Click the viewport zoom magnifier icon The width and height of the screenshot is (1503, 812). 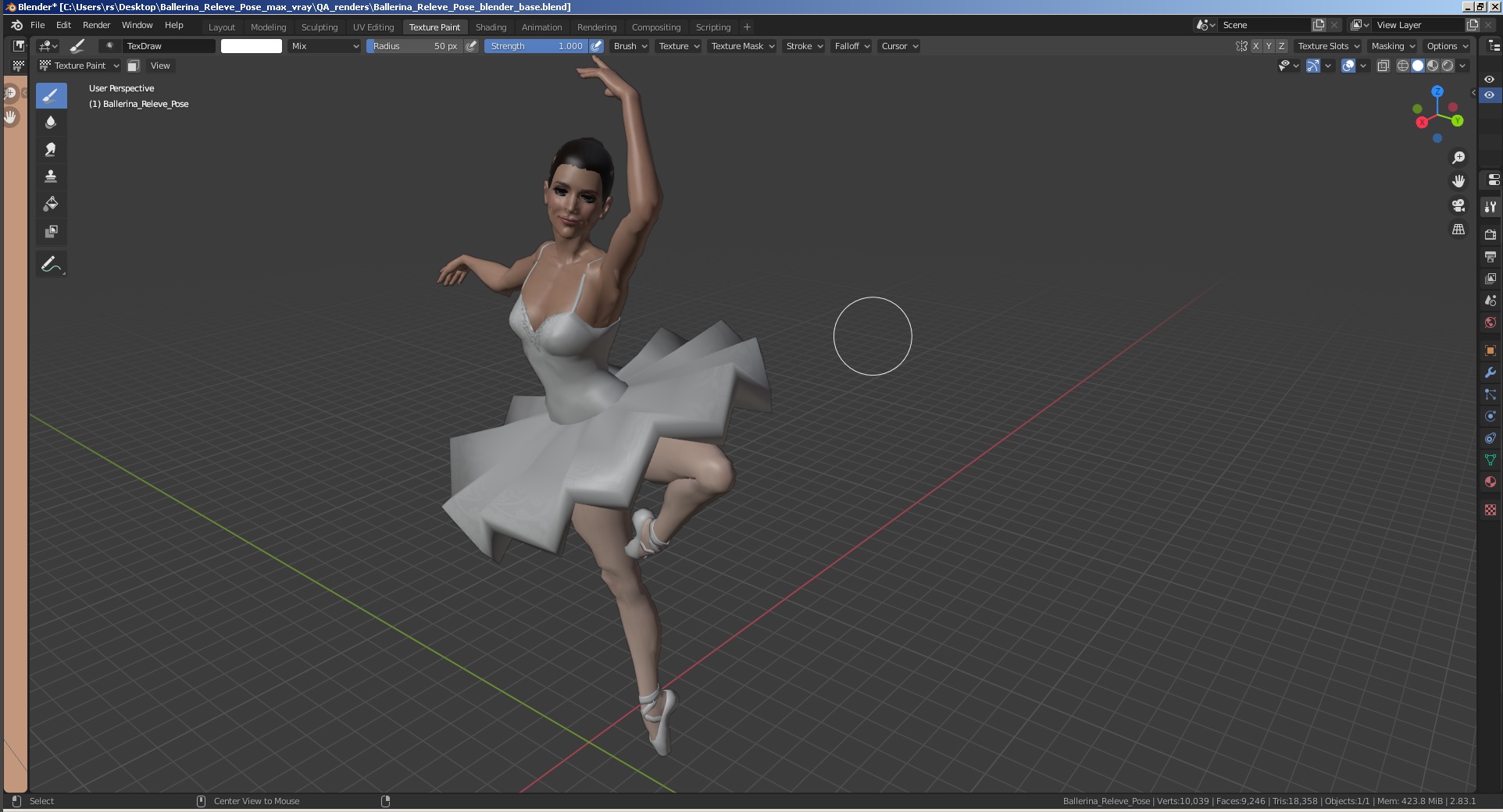click(x=1458, y=158)
